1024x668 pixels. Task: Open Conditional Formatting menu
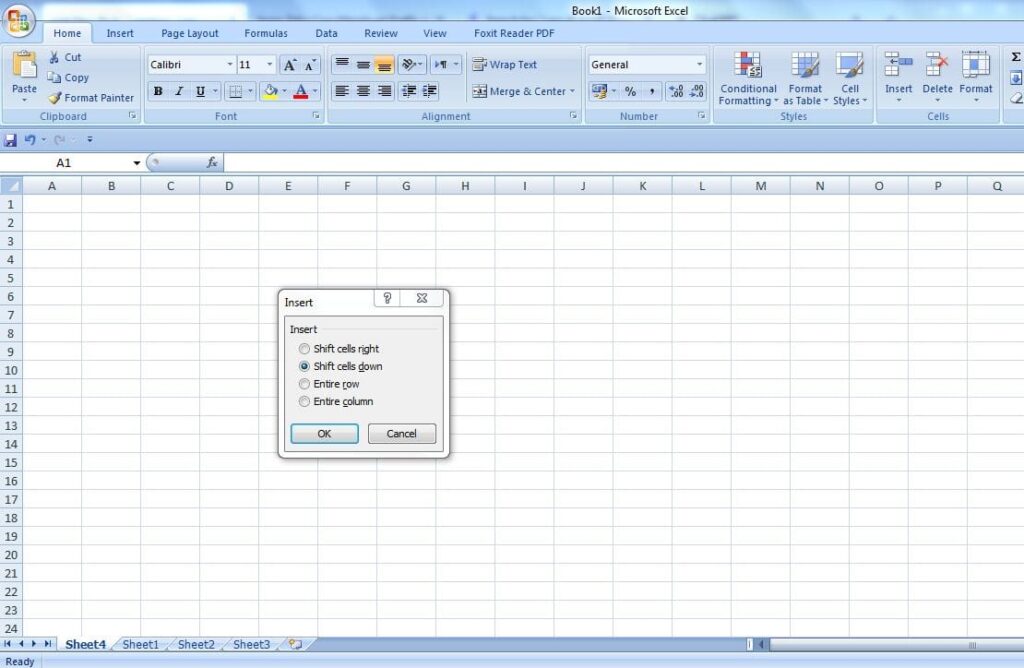(748, 78)
